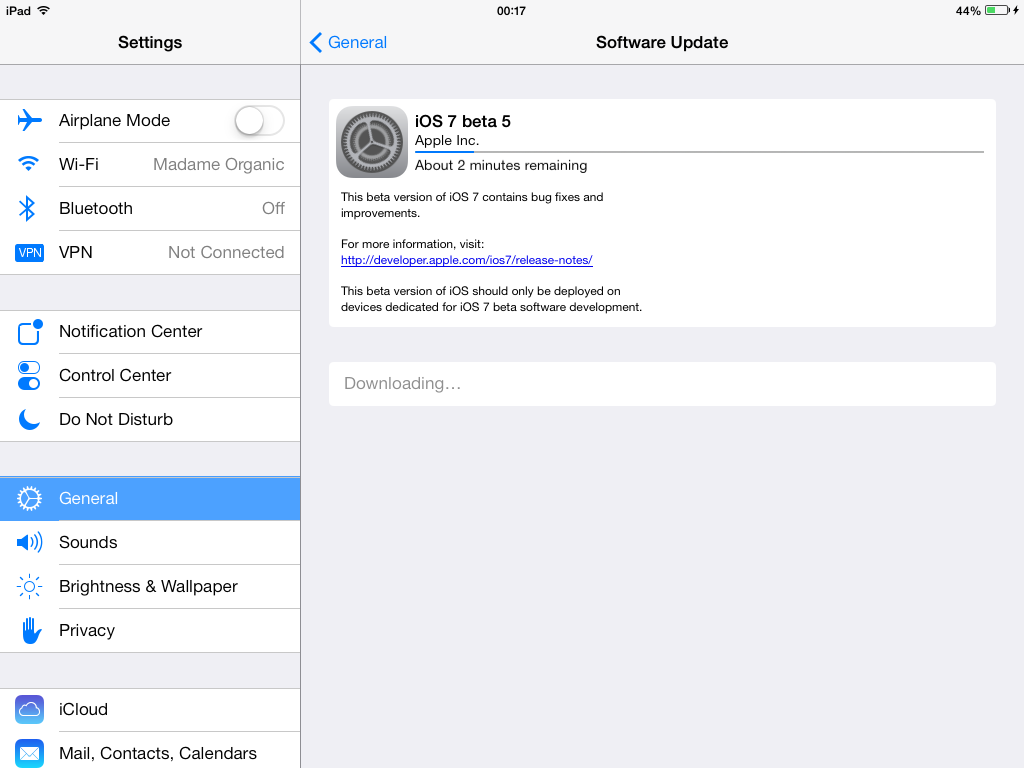Tap the Do Not Disturb moon icon
The height and width of the screenshot is (768, 1024).
[x=29, y=419]
